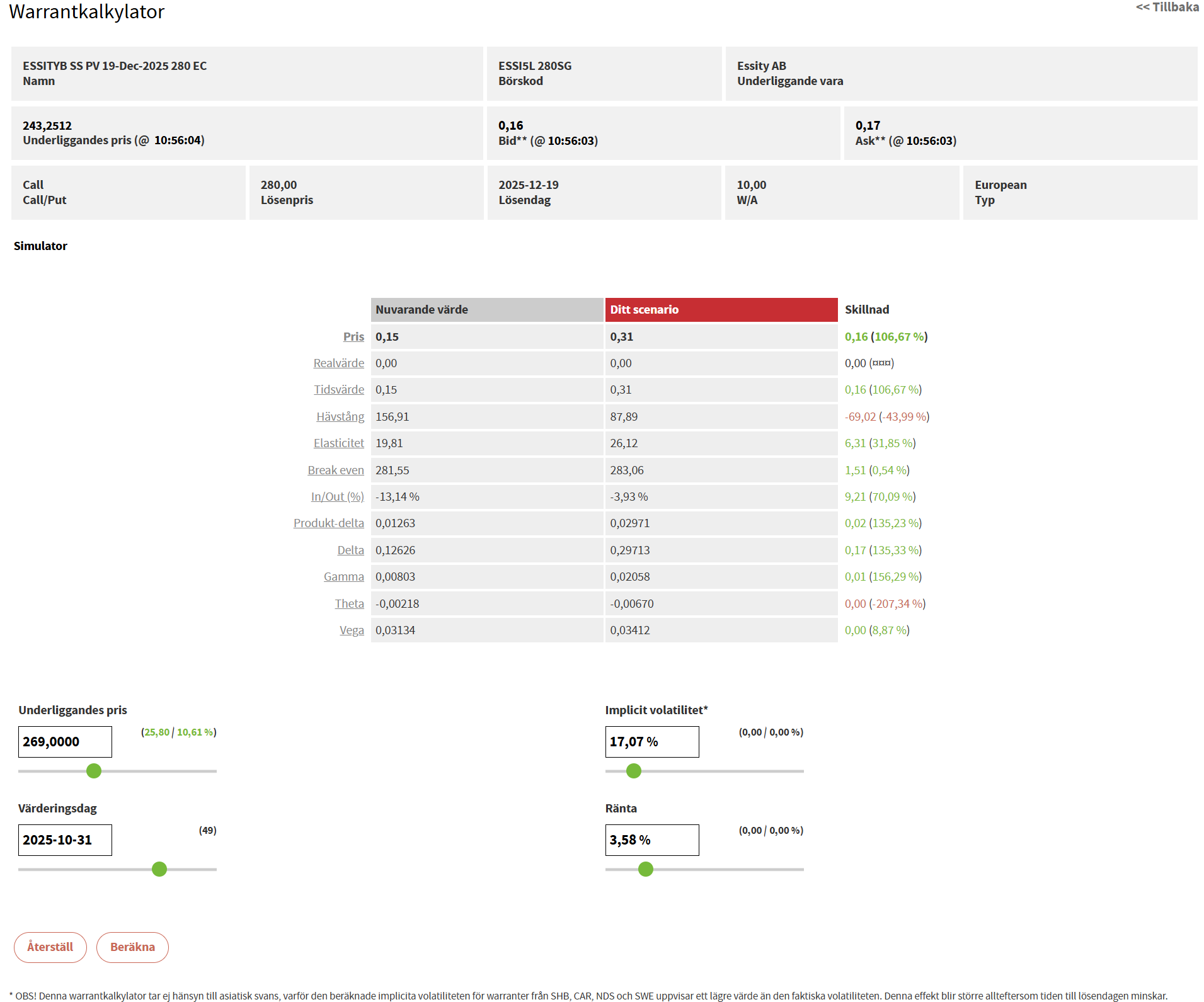Viewport: 1204px width, 1002px height.
Task: Select current Hävstång value 156,91
Action: tap(392, 416)
